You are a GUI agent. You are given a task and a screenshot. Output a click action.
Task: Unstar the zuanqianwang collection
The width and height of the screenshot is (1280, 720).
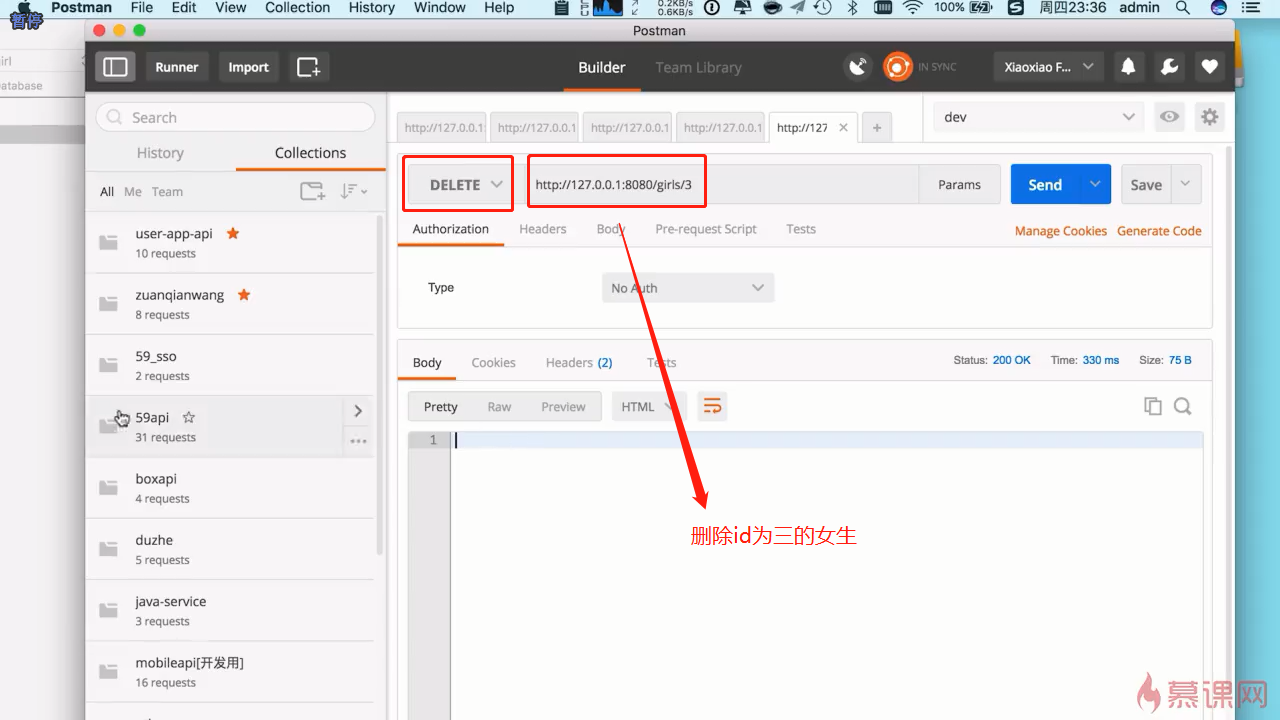244,295
